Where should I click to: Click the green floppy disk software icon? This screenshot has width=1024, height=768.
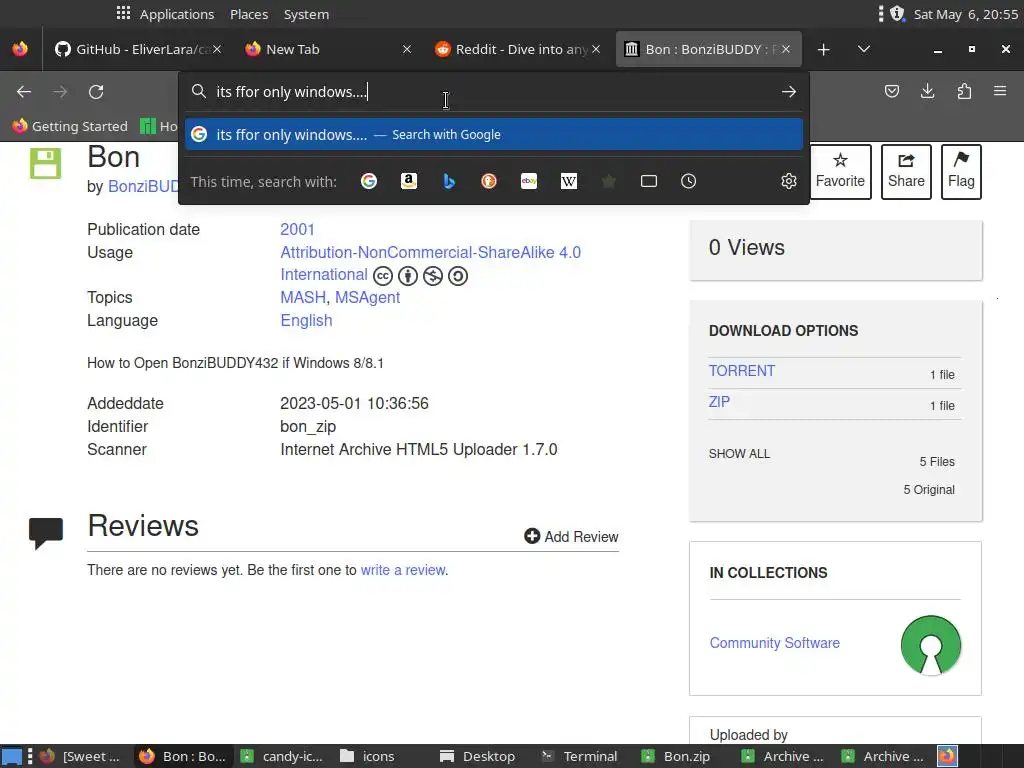tap(46, 163)
